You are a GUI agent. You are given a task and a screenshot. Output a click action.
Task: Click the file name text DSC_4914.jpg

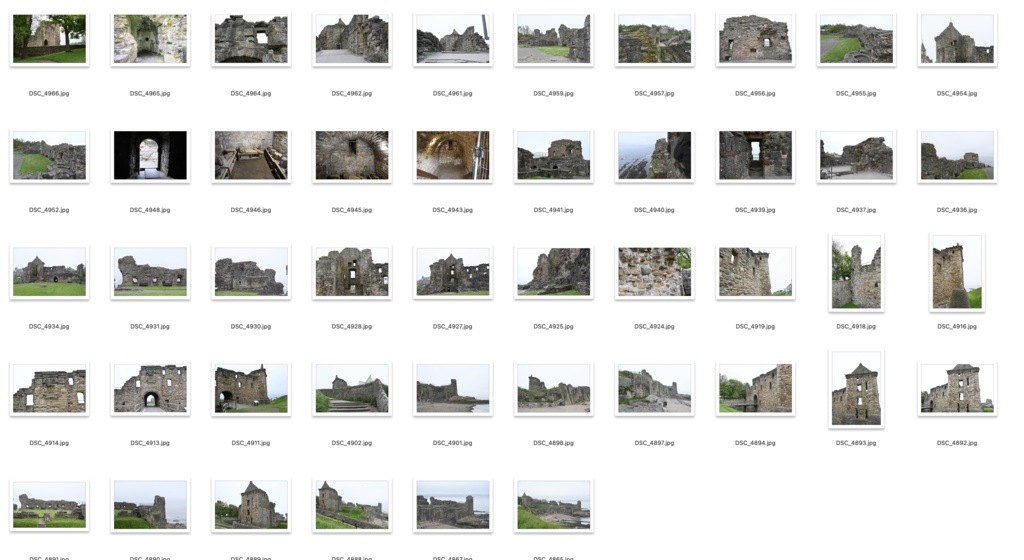[49, 443]
